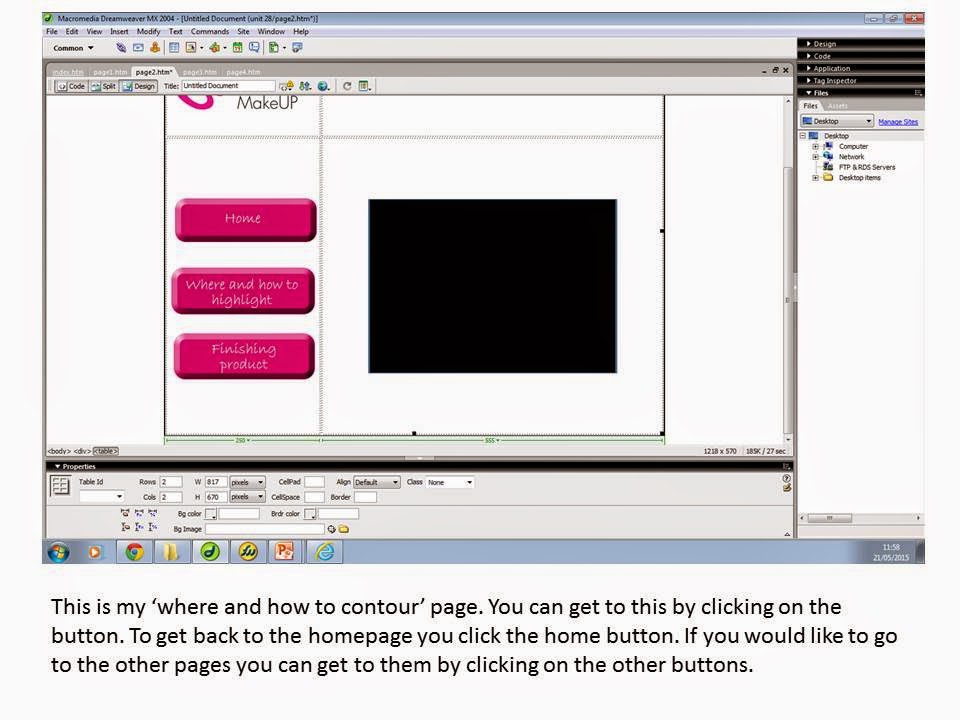The height and width of the screenshot is (720, 960).
Task: Click the Templates icon
Action: tap(274, 48)
